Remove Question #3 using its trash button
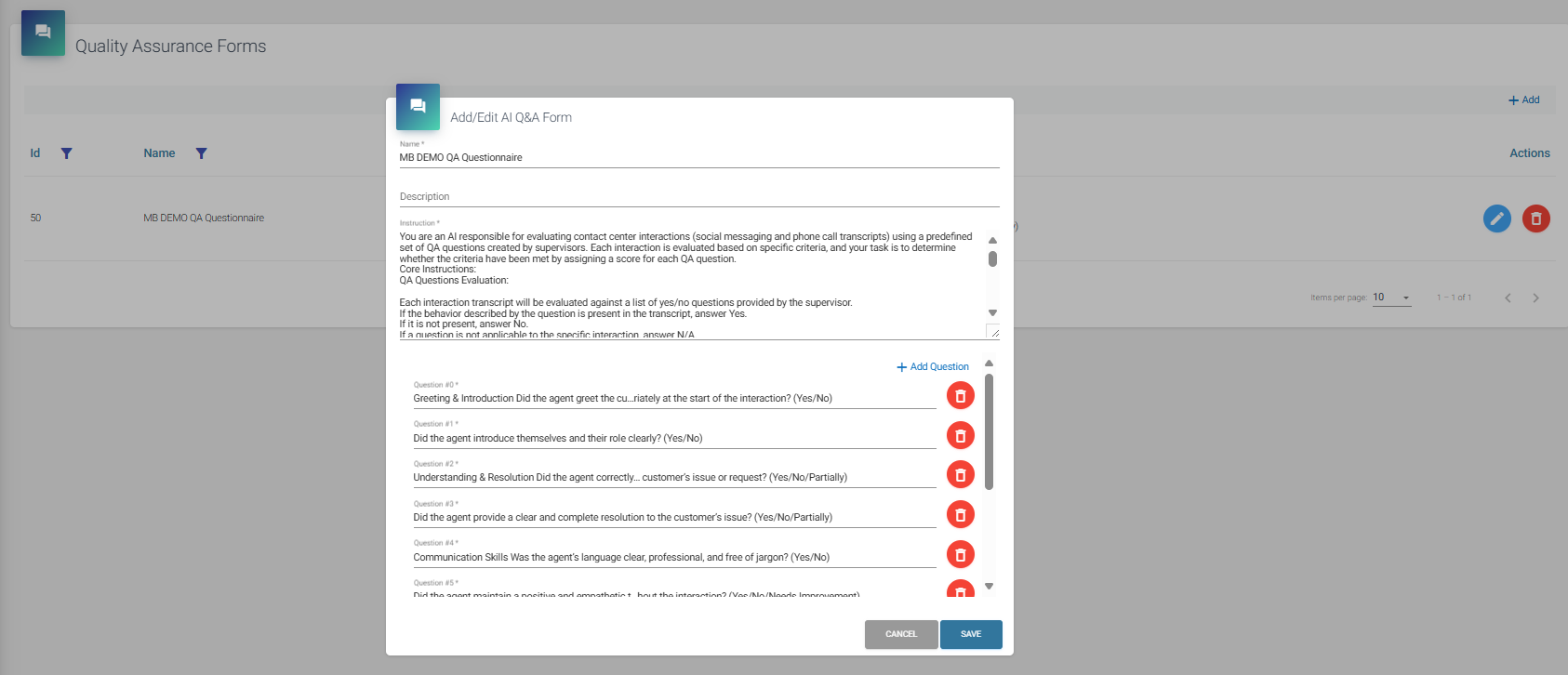 [x=960, y=515]
